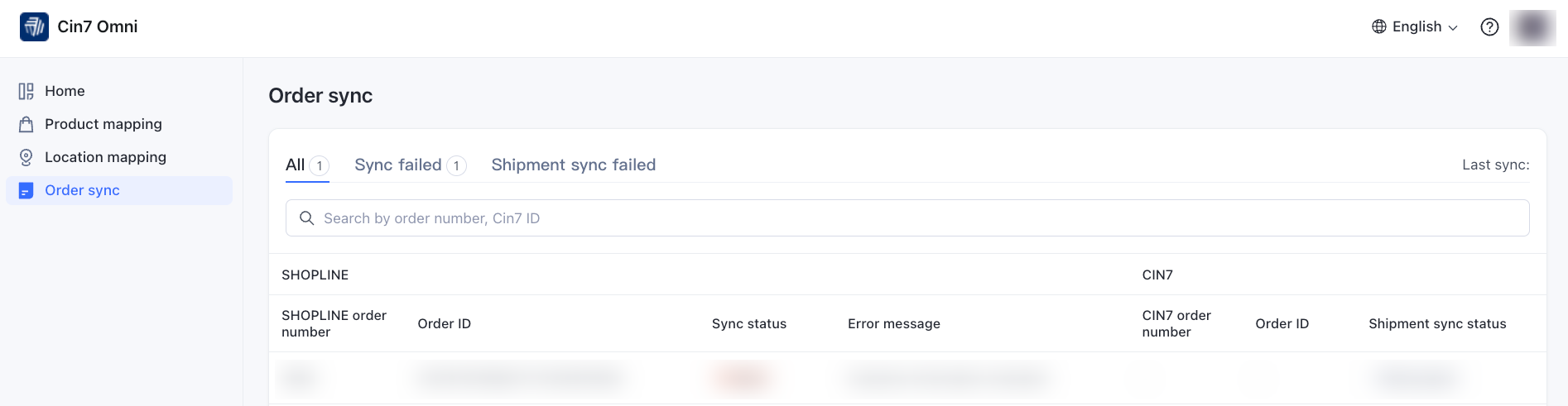This screenshot has width=1568, height=406.
Task: Open Location mapping page
Action: click(x=105, y=157)
